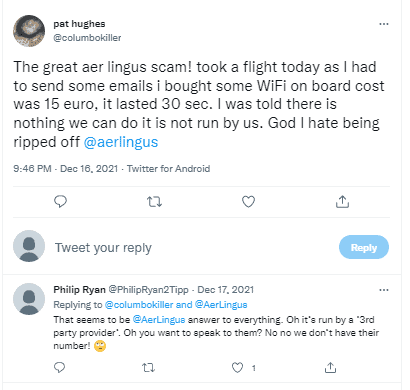Retweet the pat hughes main tweet
Screen dimensions: 410x390
pos(154,202)
